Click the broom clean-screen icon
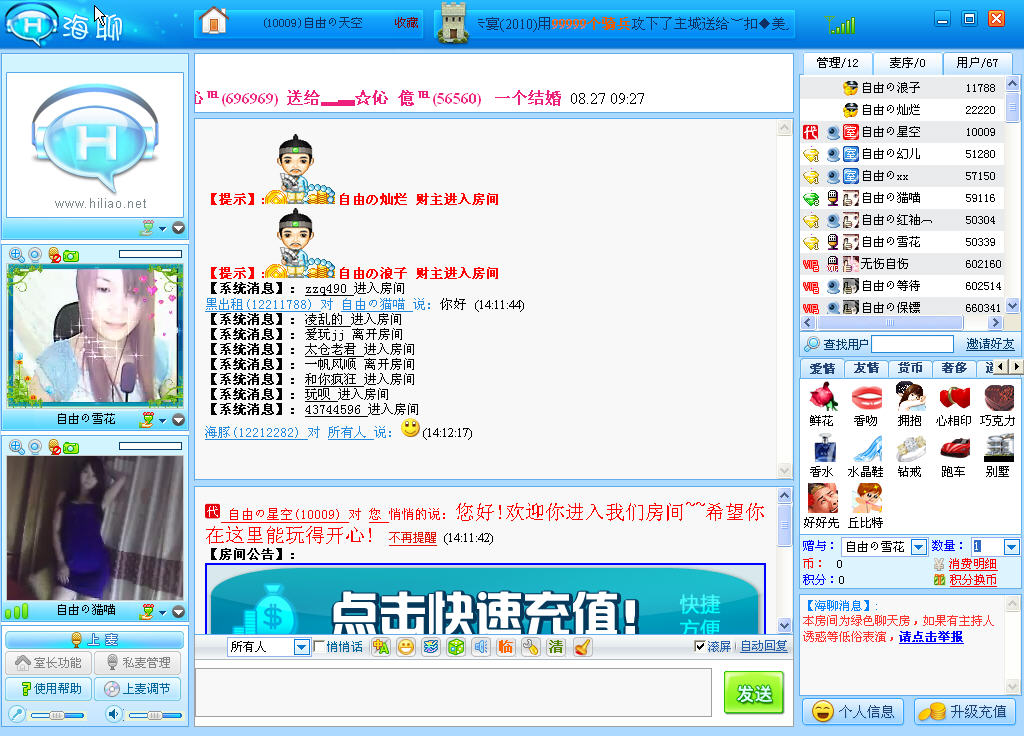 point(581,647)
